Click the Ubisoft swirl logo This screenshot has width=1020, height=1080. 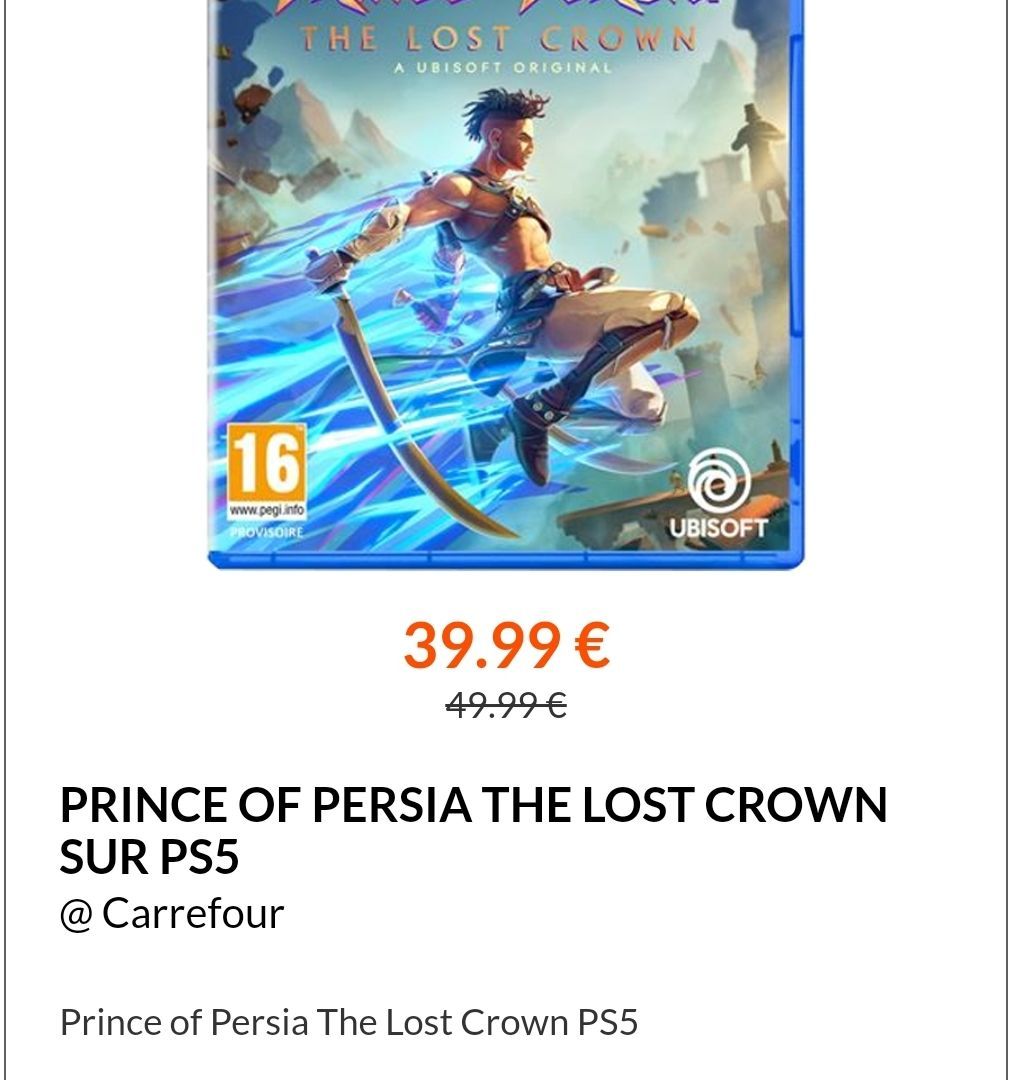[x=718, y=480]
